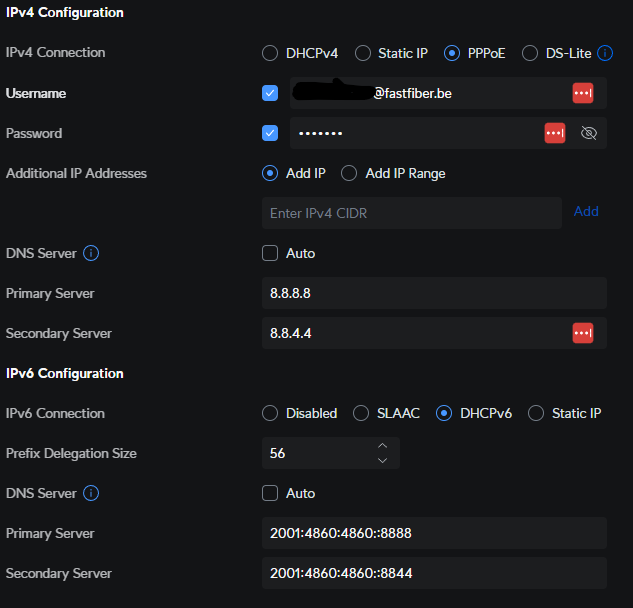Increase Prefix Delegation Size with up arrow
The image size is (633, 608).
(382, 446)
